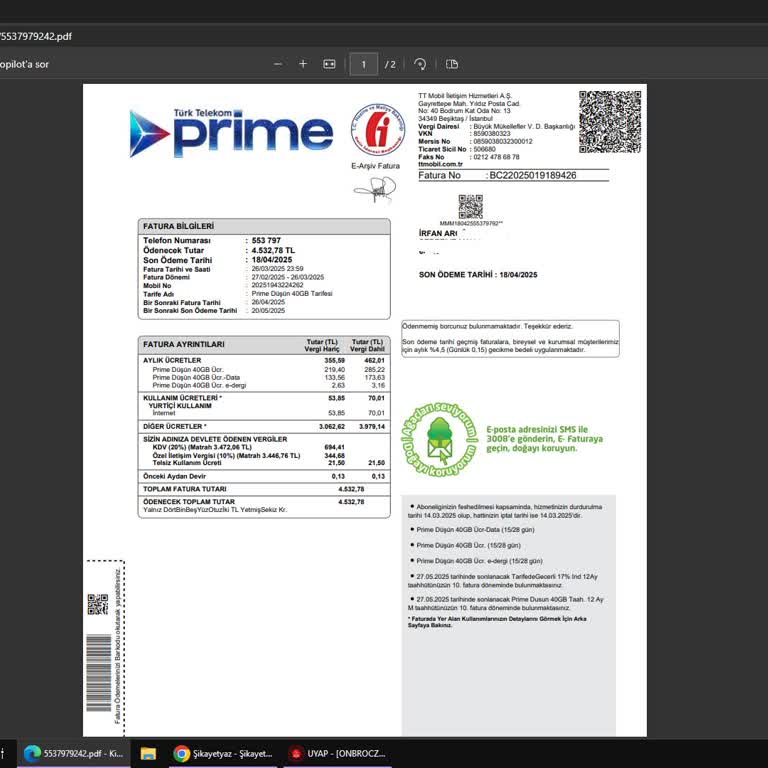Select Fatura Dönemi date range
768x768 pixels.
tap(288, 277)
